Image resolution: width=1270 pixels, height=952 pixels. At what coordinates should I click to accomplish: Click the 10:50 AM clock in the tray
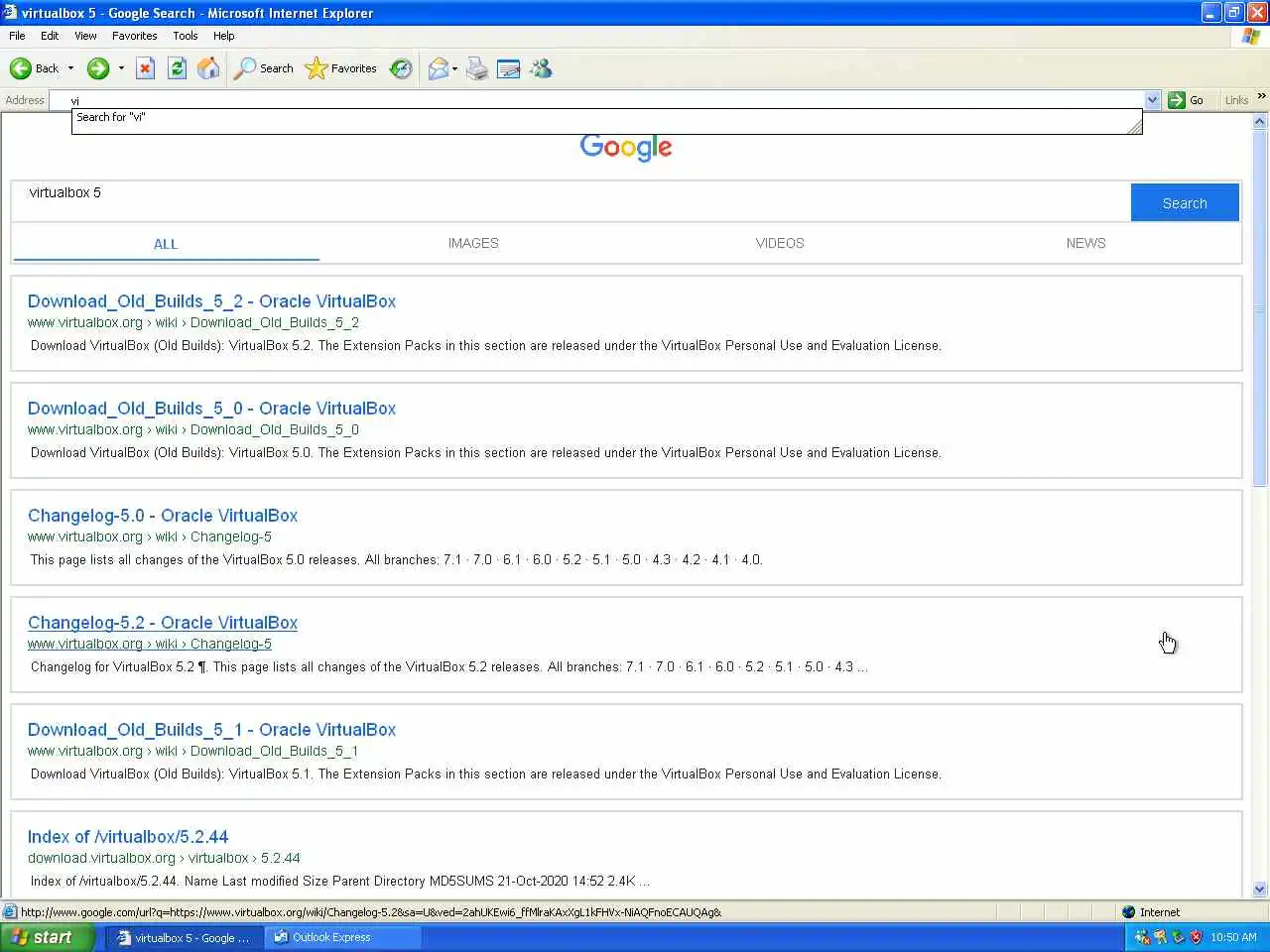point(1233,937)
